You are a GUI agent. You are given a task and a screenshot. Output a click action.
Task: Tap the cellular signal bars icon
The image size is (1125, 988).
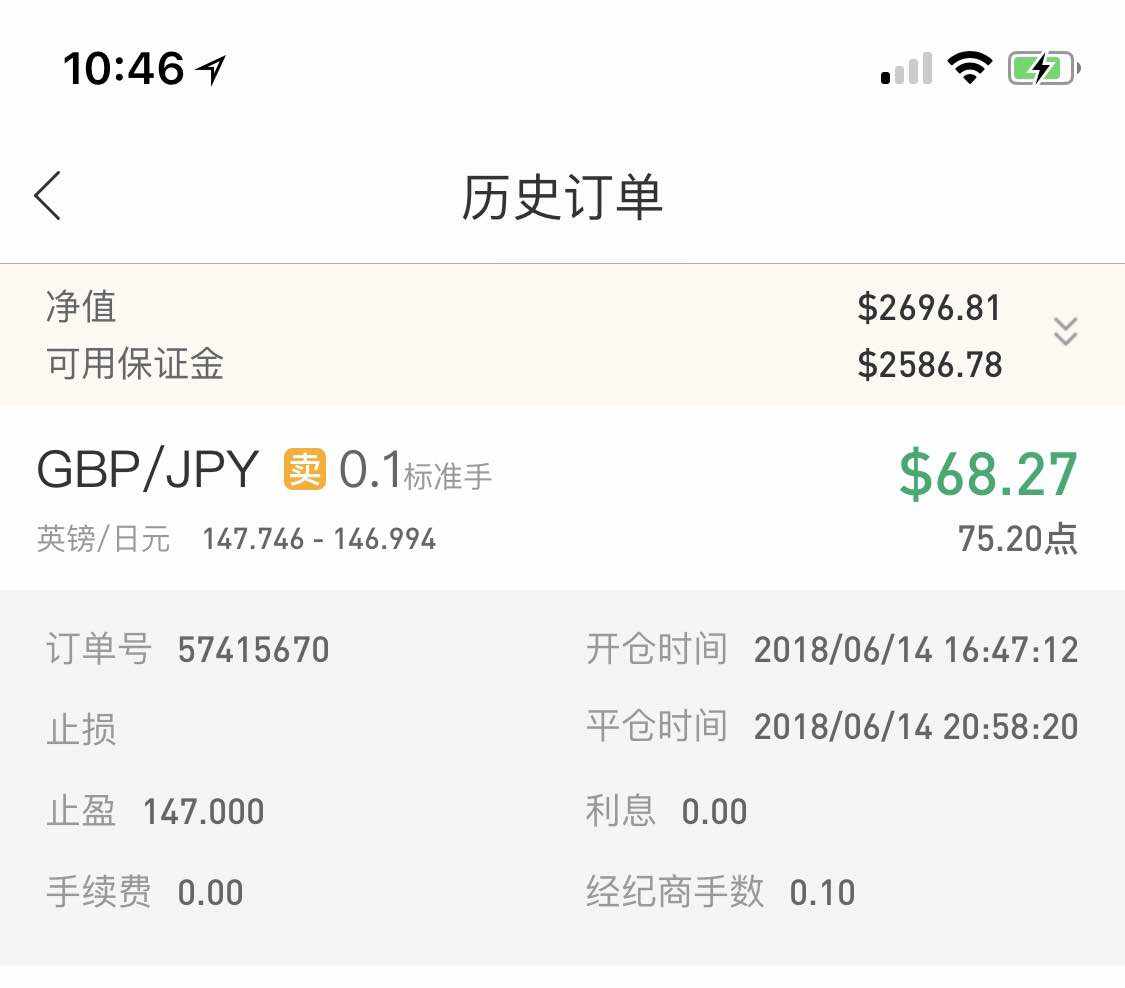point(907,69)
